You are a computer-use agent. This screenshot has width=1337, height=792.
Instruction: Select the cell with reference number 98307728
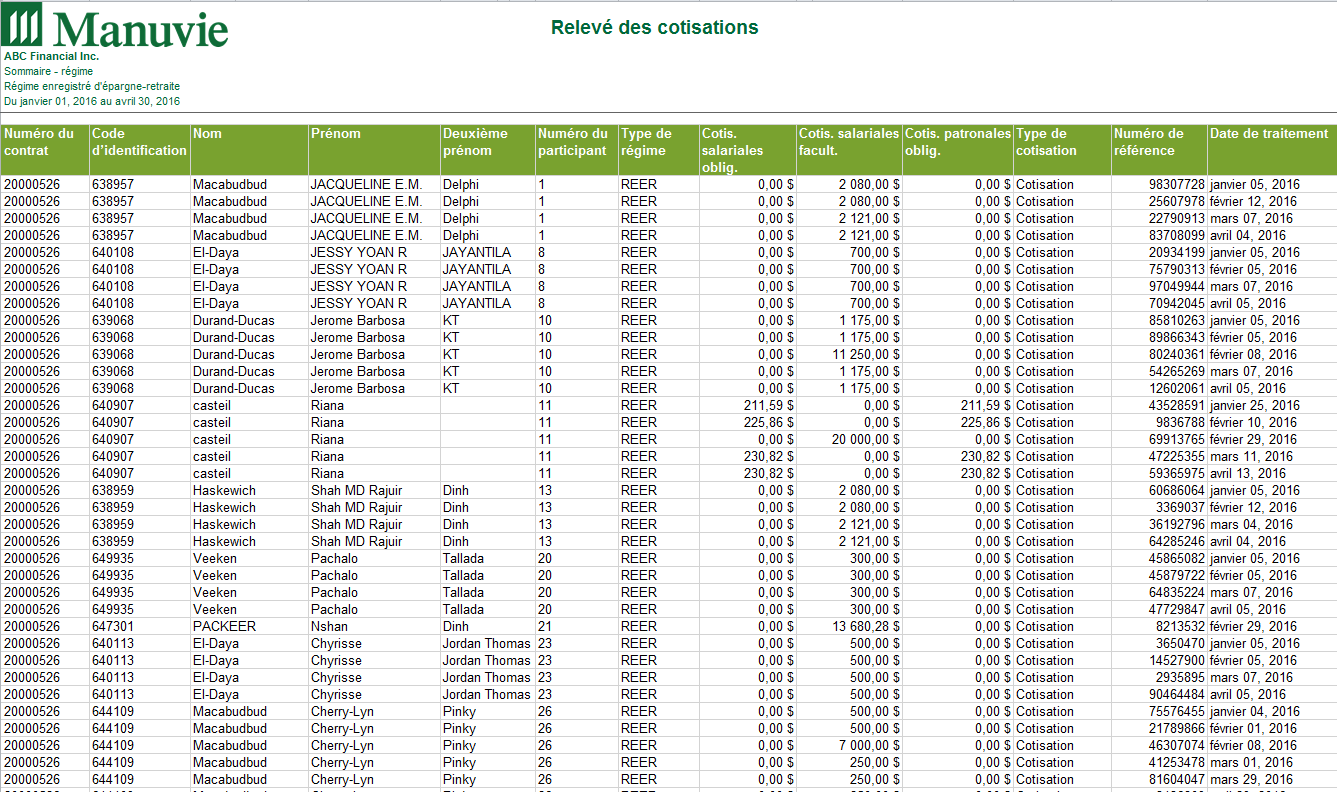1176,185
